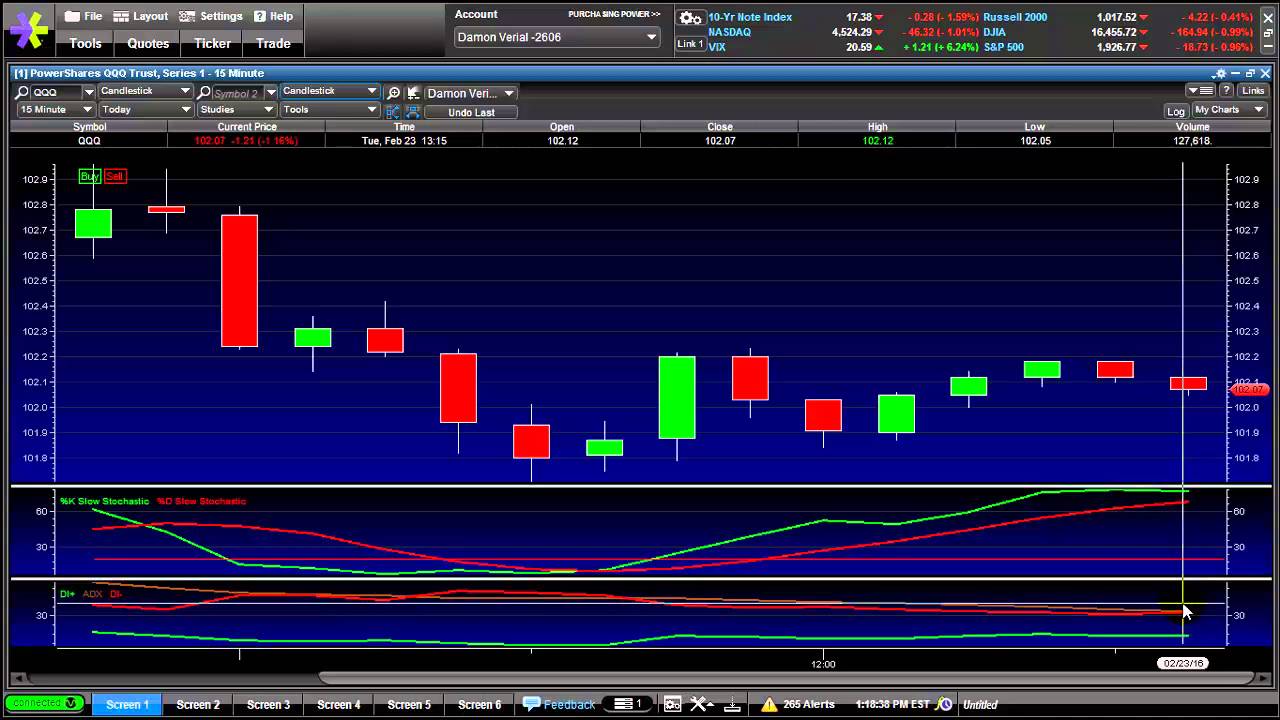This screenshot has width=1280, height=720.
Task: Toggle the Log scale button
Action: pos(1175,110)
